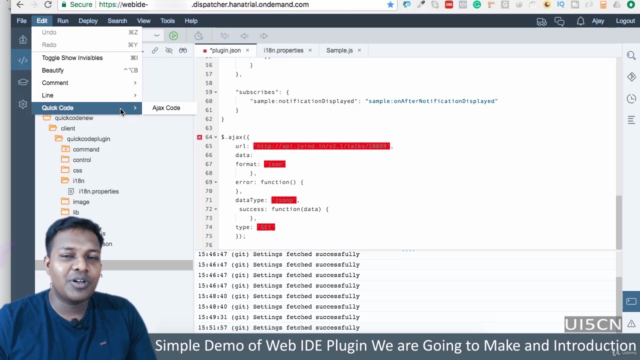The height and width of the screenshot is (360, 640).
Task: Fold code at line 64 arrow
Action: (x=216, y=137)
